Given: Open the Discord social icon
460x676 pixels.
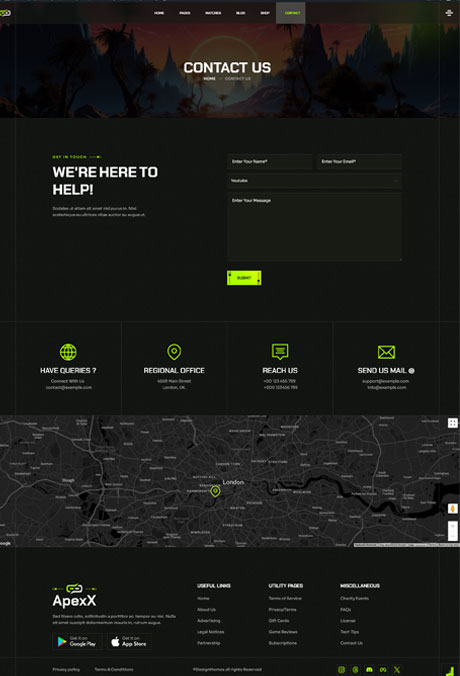Looking at the screenshot, I should click(x=369, y=670).
